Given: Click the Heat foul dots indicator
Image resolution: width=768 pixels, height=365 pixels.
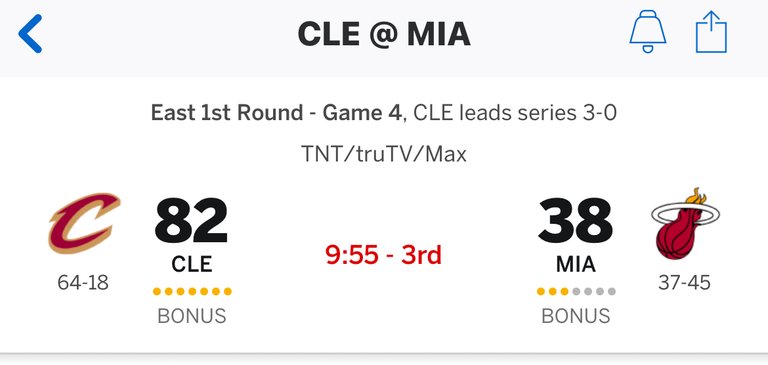Looking at the screenshot, I should coord(576,292).
